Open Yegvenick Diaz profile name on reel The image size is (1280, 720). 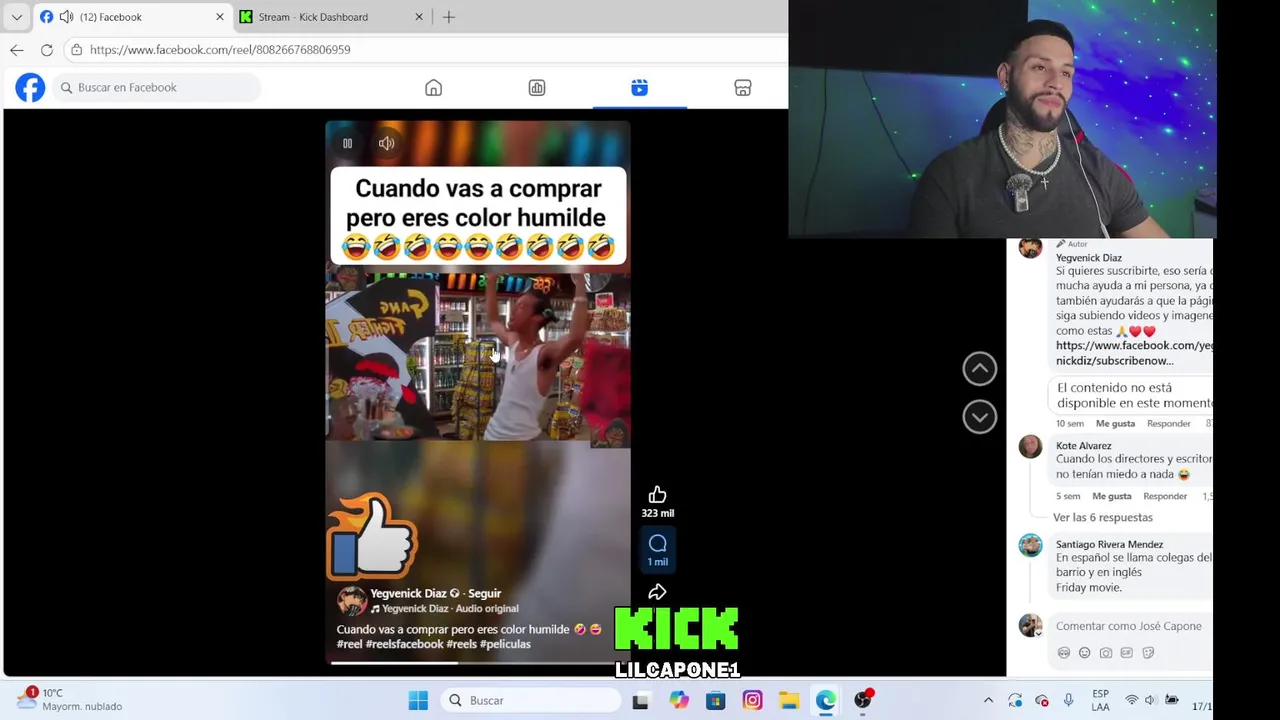click(408, 593)
